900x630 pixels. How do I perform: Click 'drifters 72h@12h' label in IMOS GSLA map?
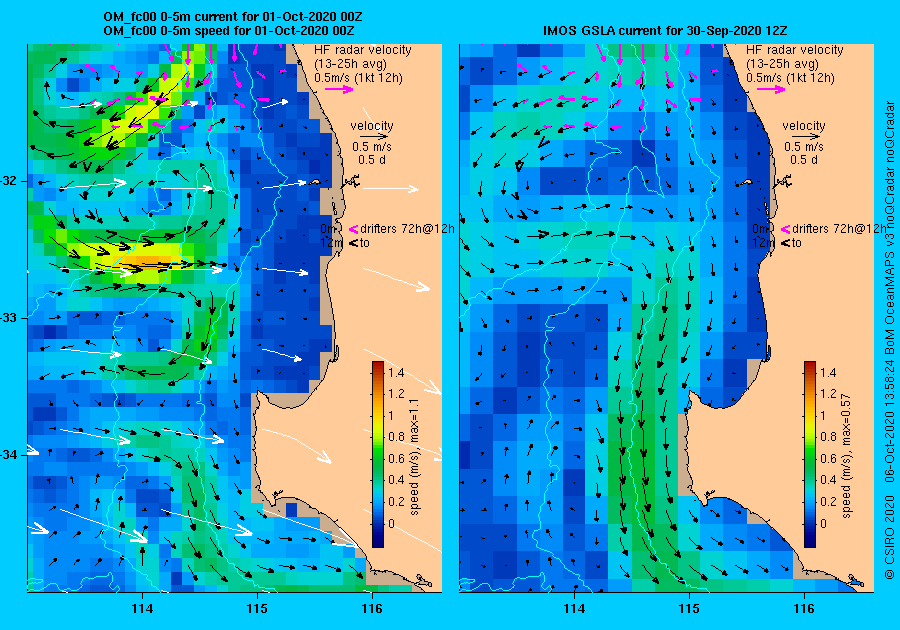pos(839,229)
